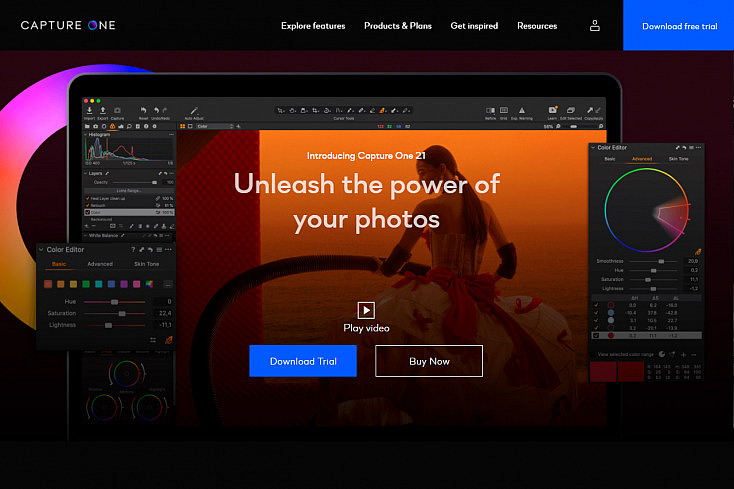This screenshot has width=734, height=489.
Task: Click the Edit Selected icon
Action: 571,110
